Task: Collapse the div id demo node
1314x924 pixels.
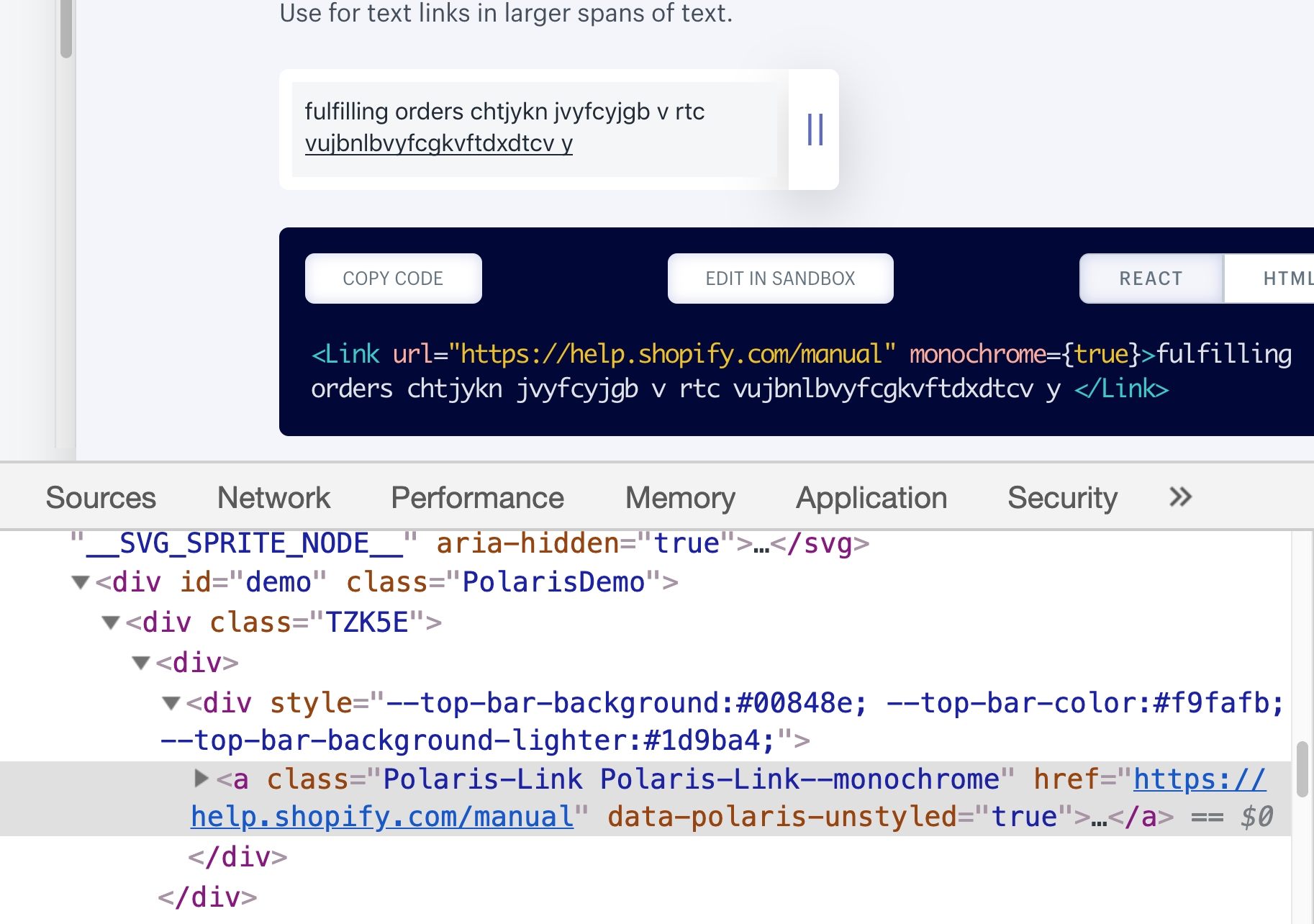Action: (81, 582)
